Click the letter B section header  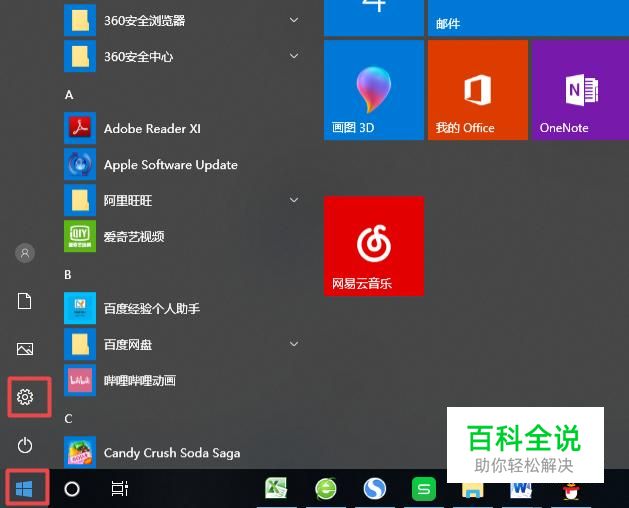coord(68,274)
